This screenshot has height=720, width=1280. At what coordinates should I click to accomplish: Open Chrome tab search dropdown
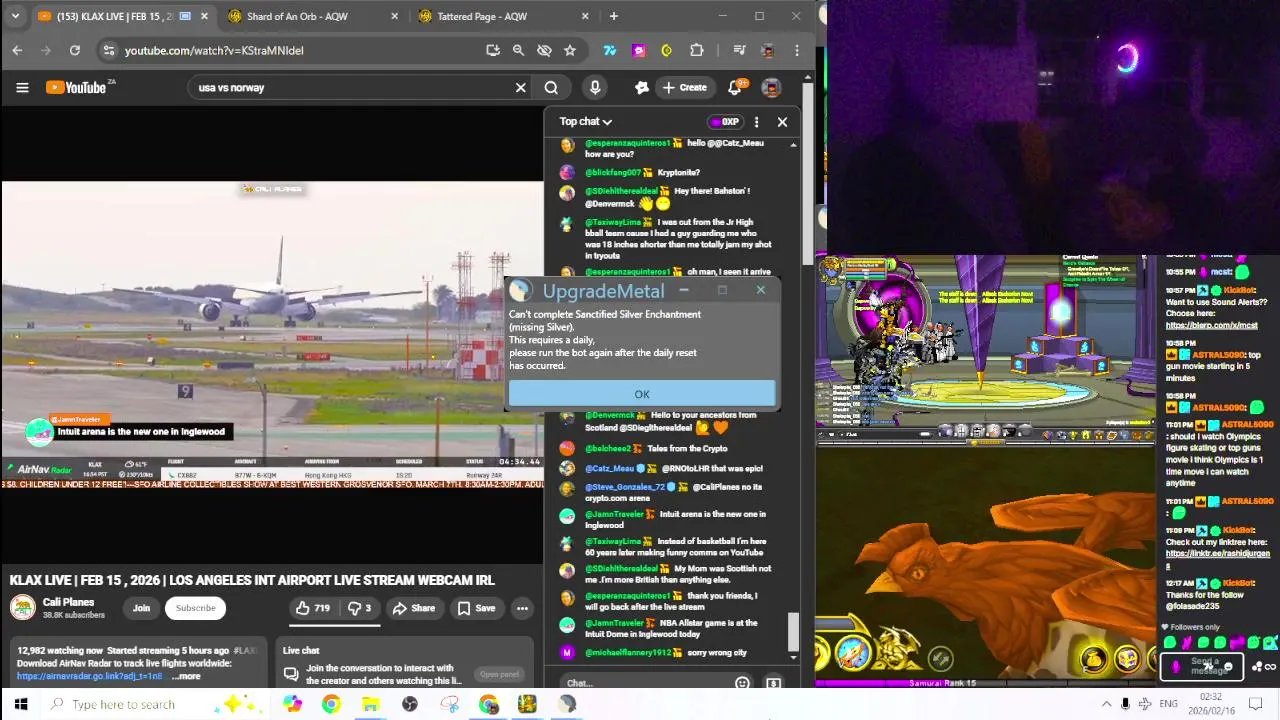pyautogui.click(x=17, y=16)
